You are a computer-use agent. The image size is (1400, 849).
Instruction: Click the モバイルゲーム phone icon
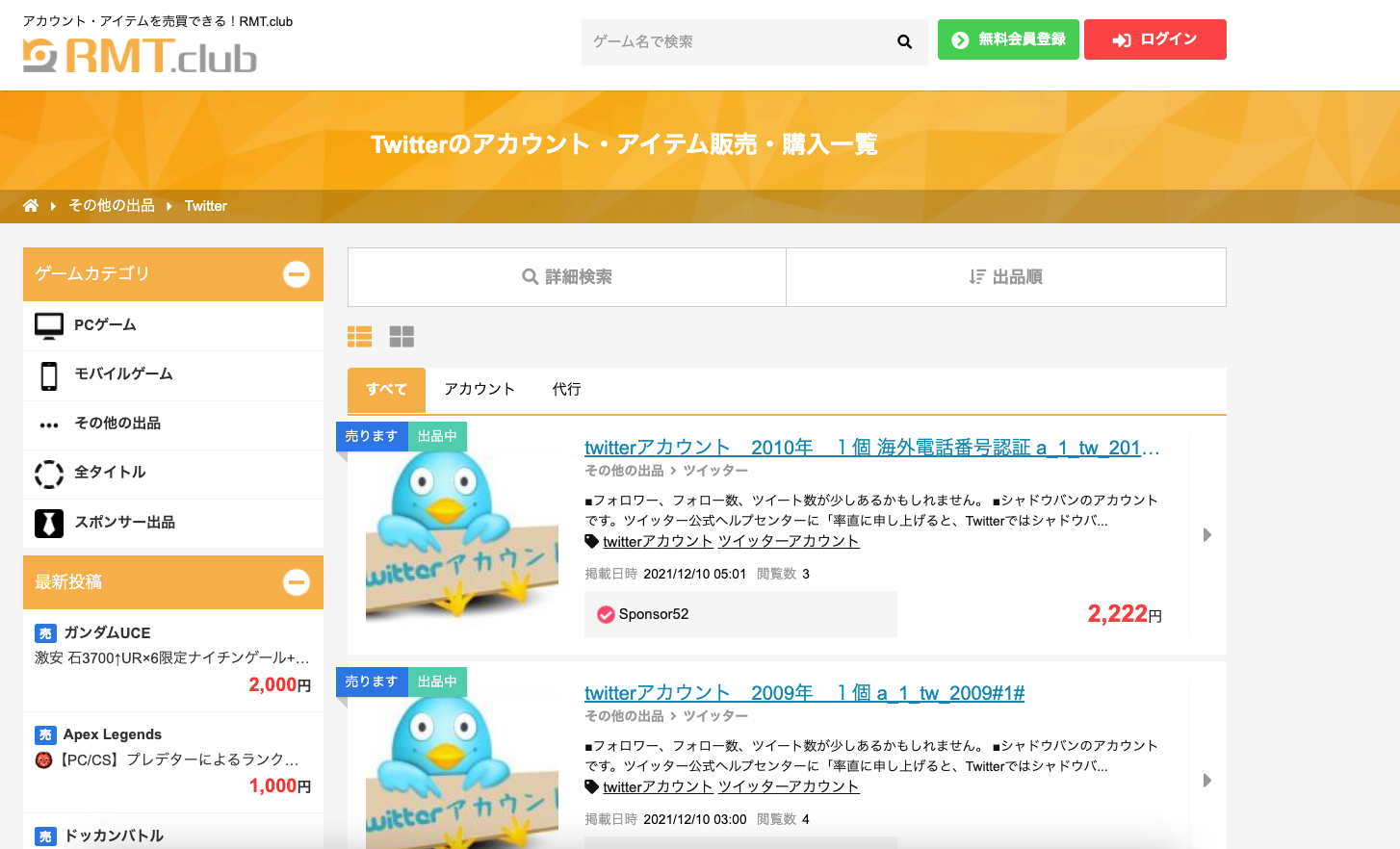point(49,375)
